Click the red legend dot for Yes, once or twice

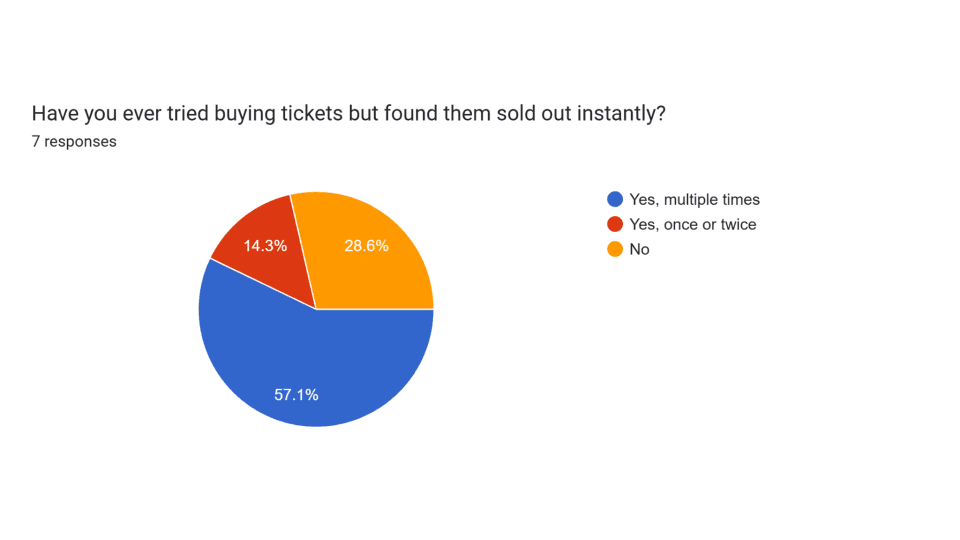615,224
